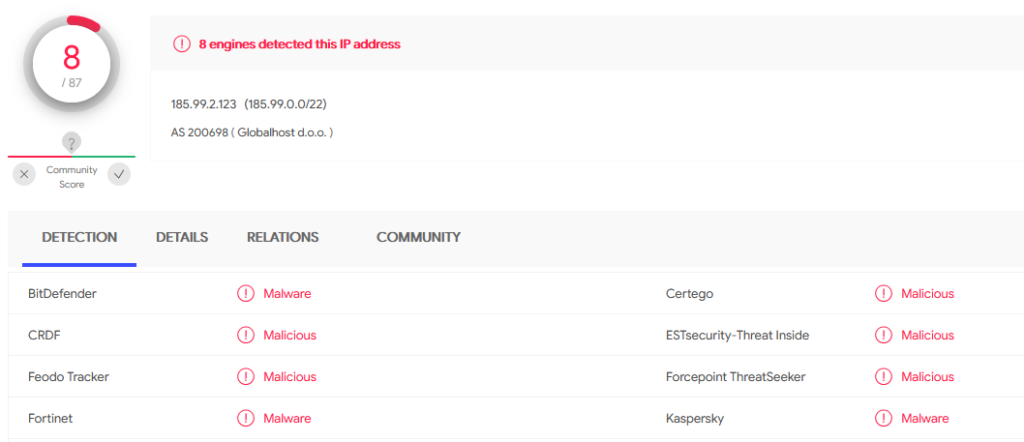
Task: Click the AS 200698 Globalhost d.o.o. text
Action: [252, 132]
